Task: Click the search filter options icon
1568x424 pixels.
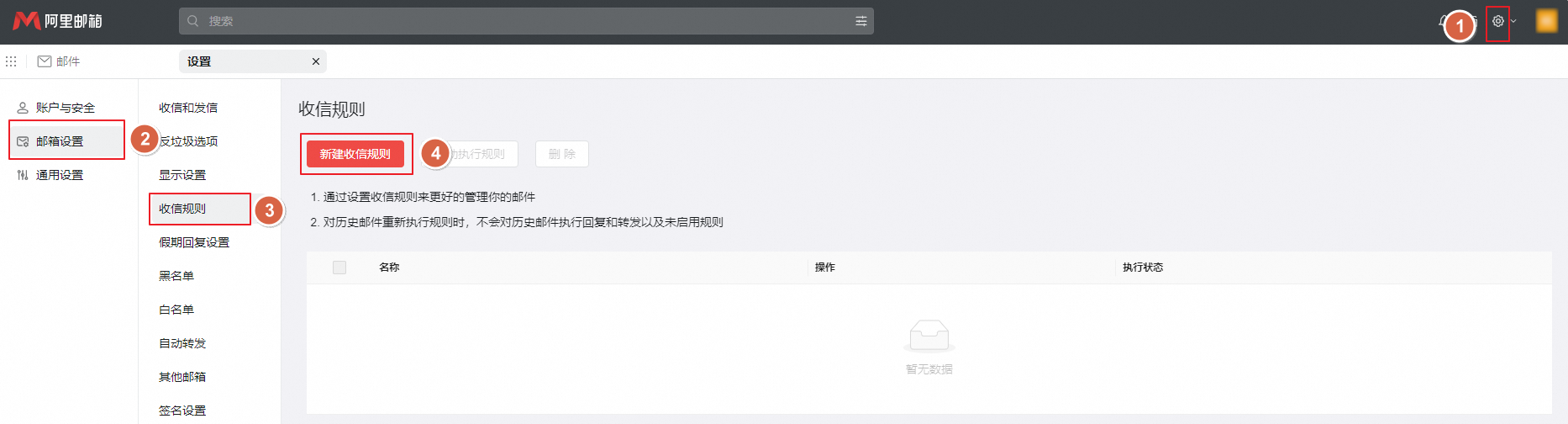Action: click(x=860, y=21)
